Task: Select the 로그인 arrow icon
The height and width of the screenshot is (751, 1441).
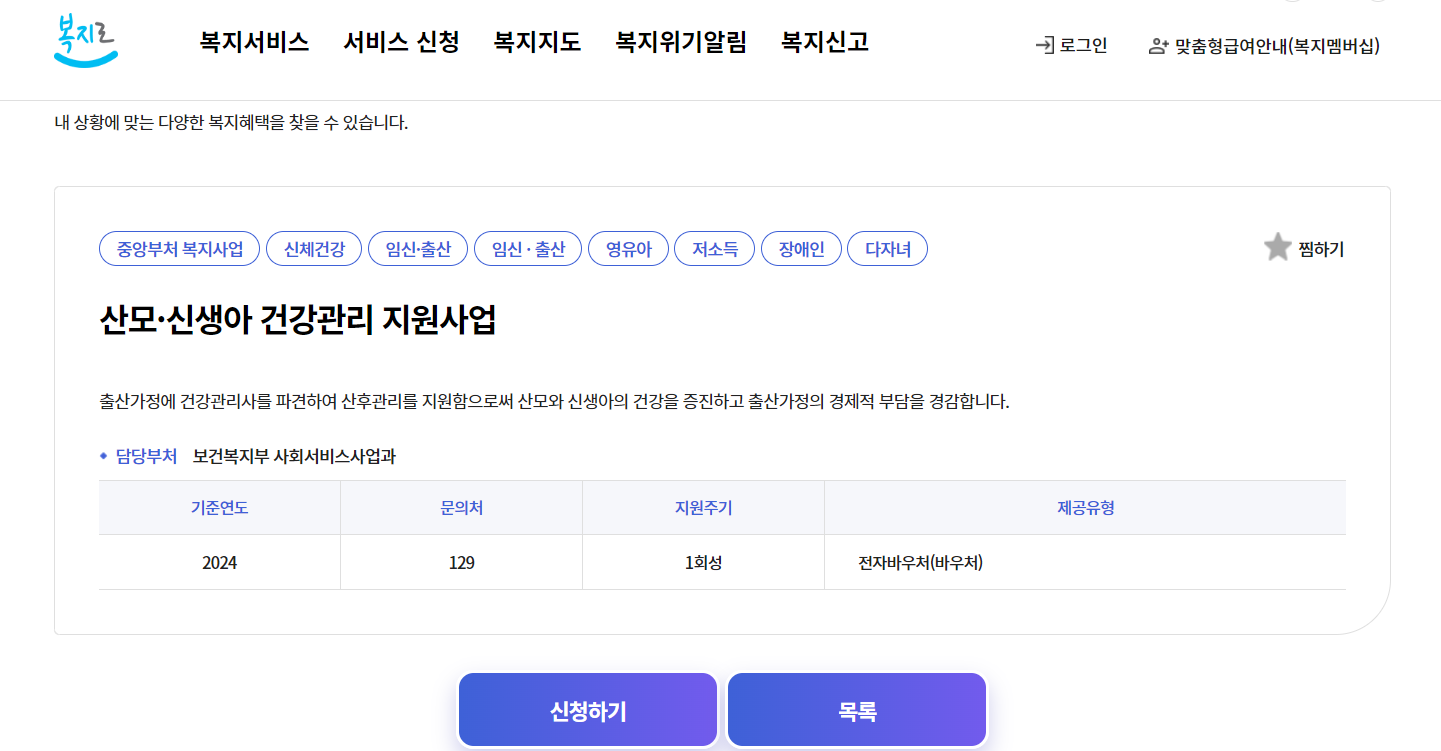Action: 1046,44
